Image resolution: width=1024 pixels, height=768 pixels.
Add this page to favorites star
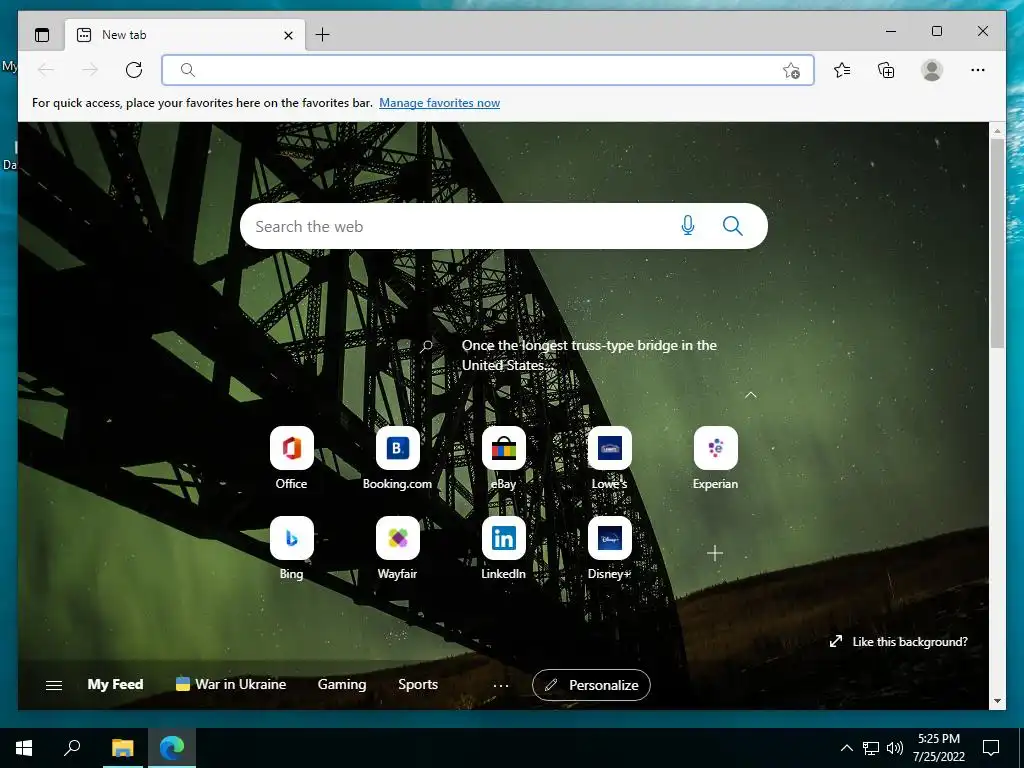click(x=791, y=71)
